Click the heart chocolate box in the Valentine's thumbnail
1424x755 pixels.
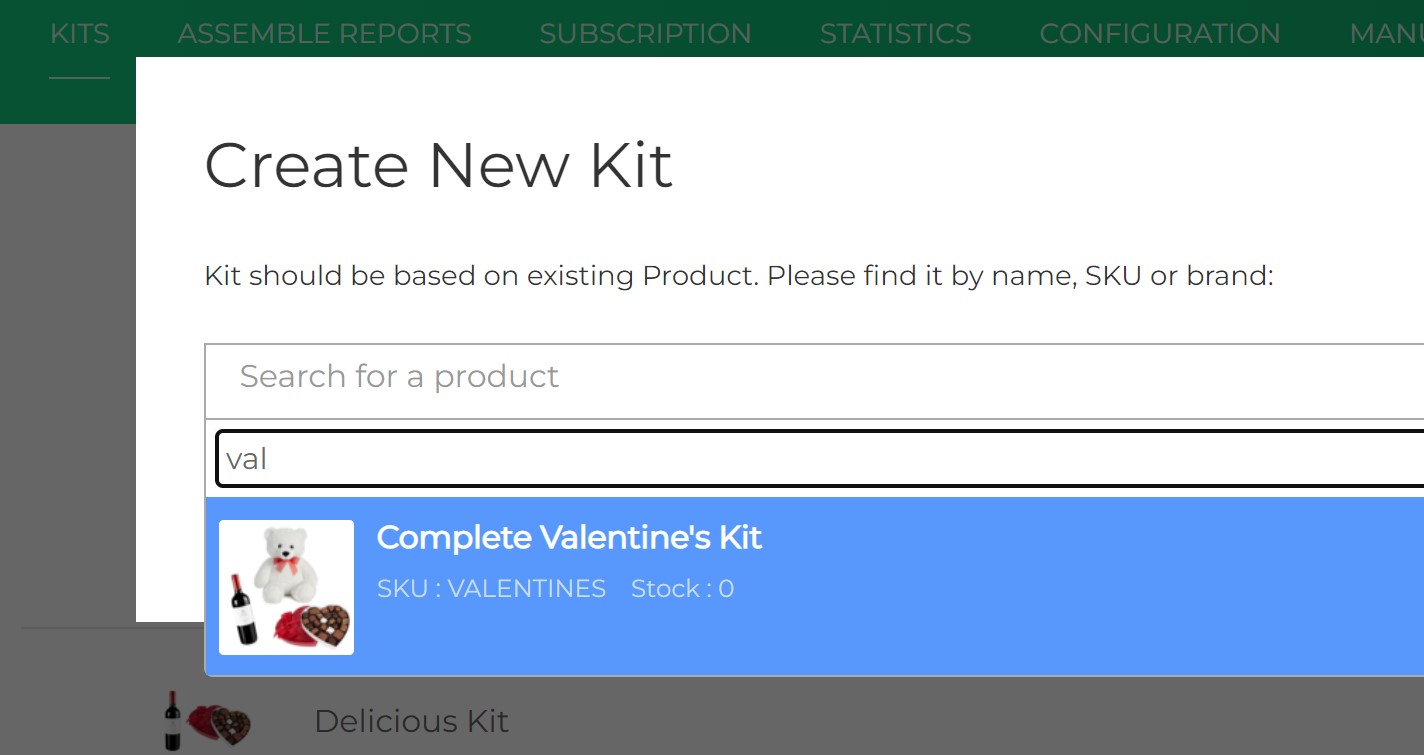tap(322, 625)
